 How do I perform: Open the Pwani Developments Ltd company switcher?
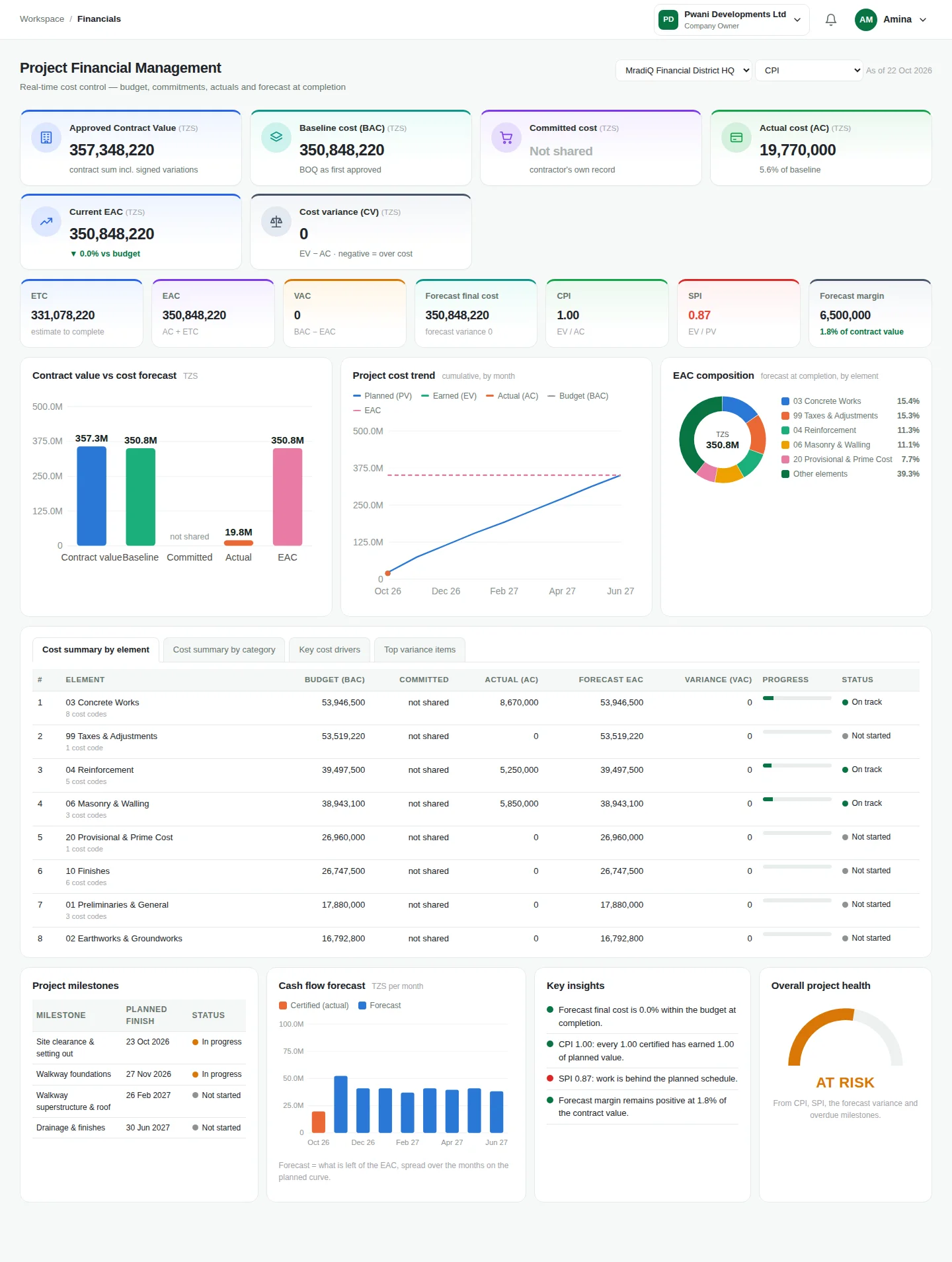tap(732, 20)
